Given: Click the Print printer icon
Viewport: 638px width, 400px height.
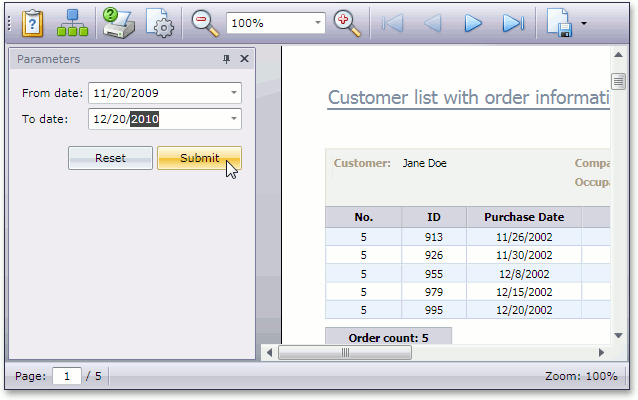Looking at the screenshot, I should pos(118,22).
